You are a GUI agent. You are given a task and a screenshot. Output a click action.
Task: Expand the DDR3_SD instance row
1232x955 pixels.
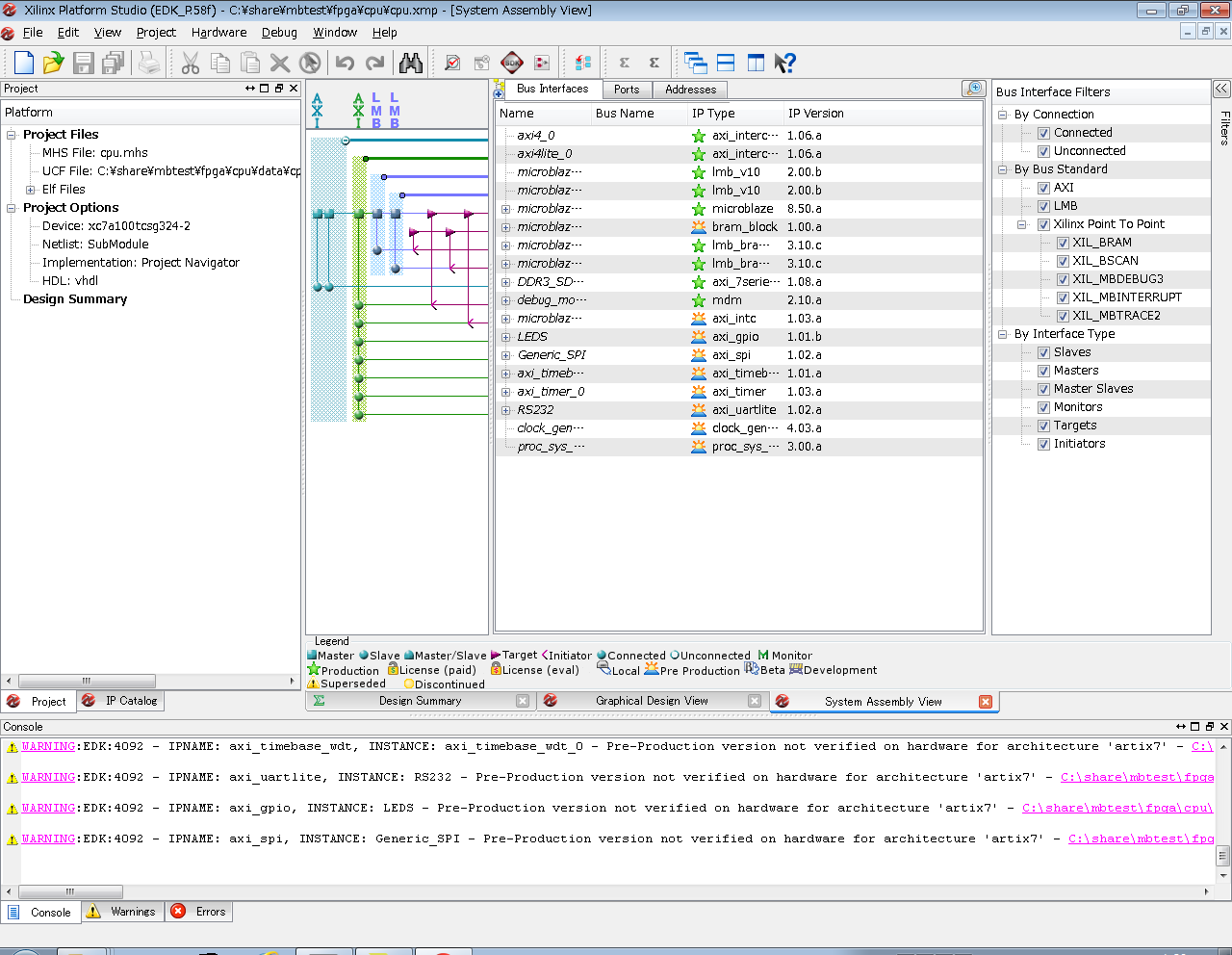[x=506, y=282]
